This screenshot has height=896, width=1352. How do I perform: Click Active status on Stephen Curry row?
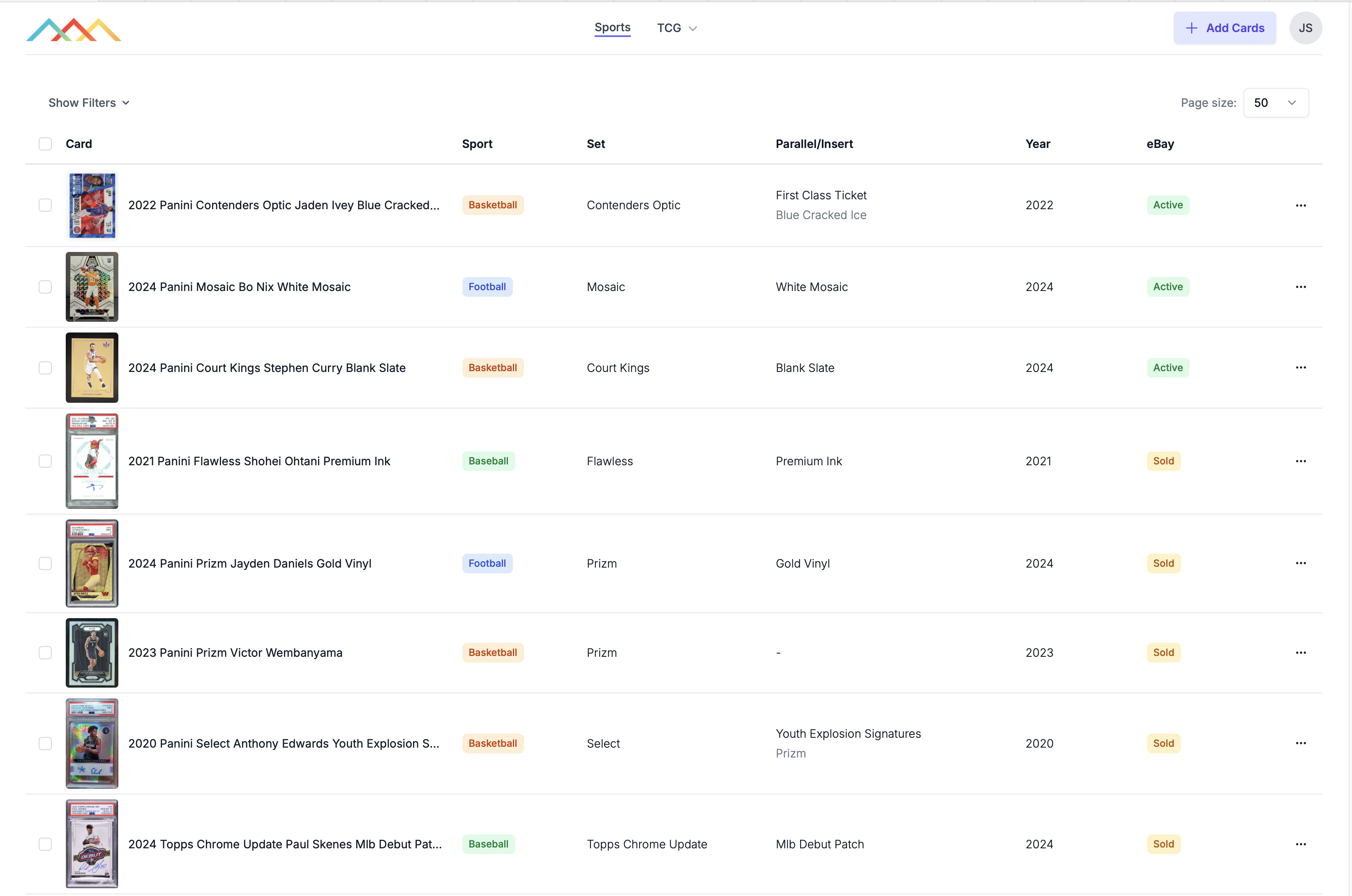(1167, 368)
